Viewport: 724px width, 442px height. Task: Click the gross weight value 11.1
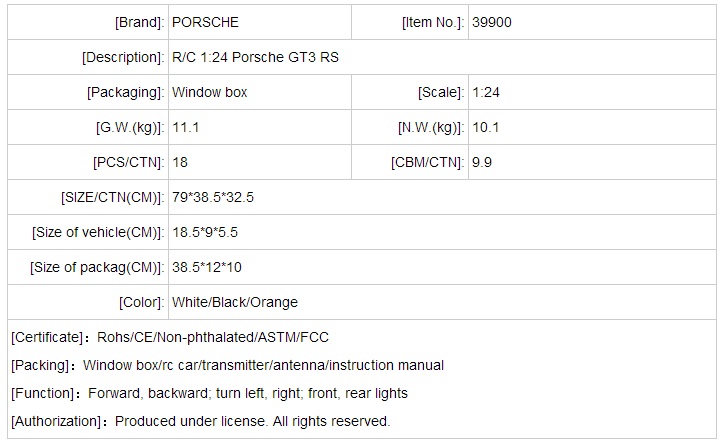(x=184, y=127)
